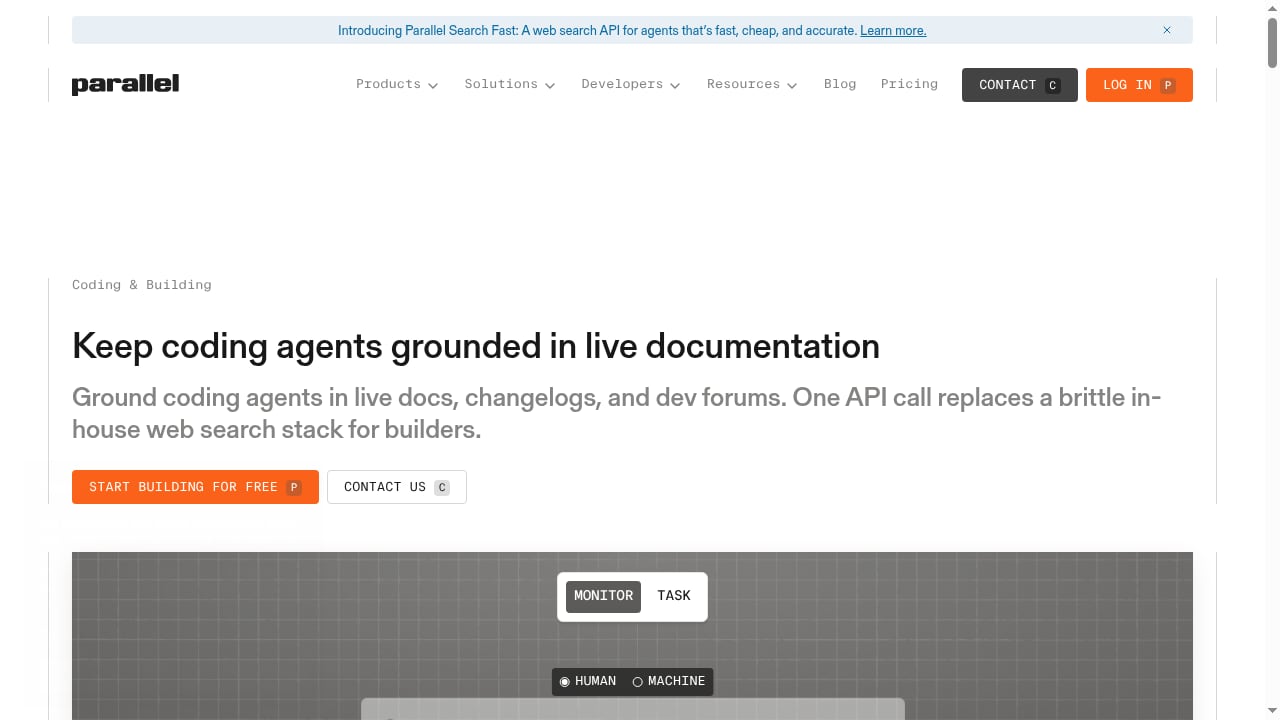Image resolution: width=1280 pixels, height=720 pixels.
Task: Go to the Blog page
Action: [840, 84]
